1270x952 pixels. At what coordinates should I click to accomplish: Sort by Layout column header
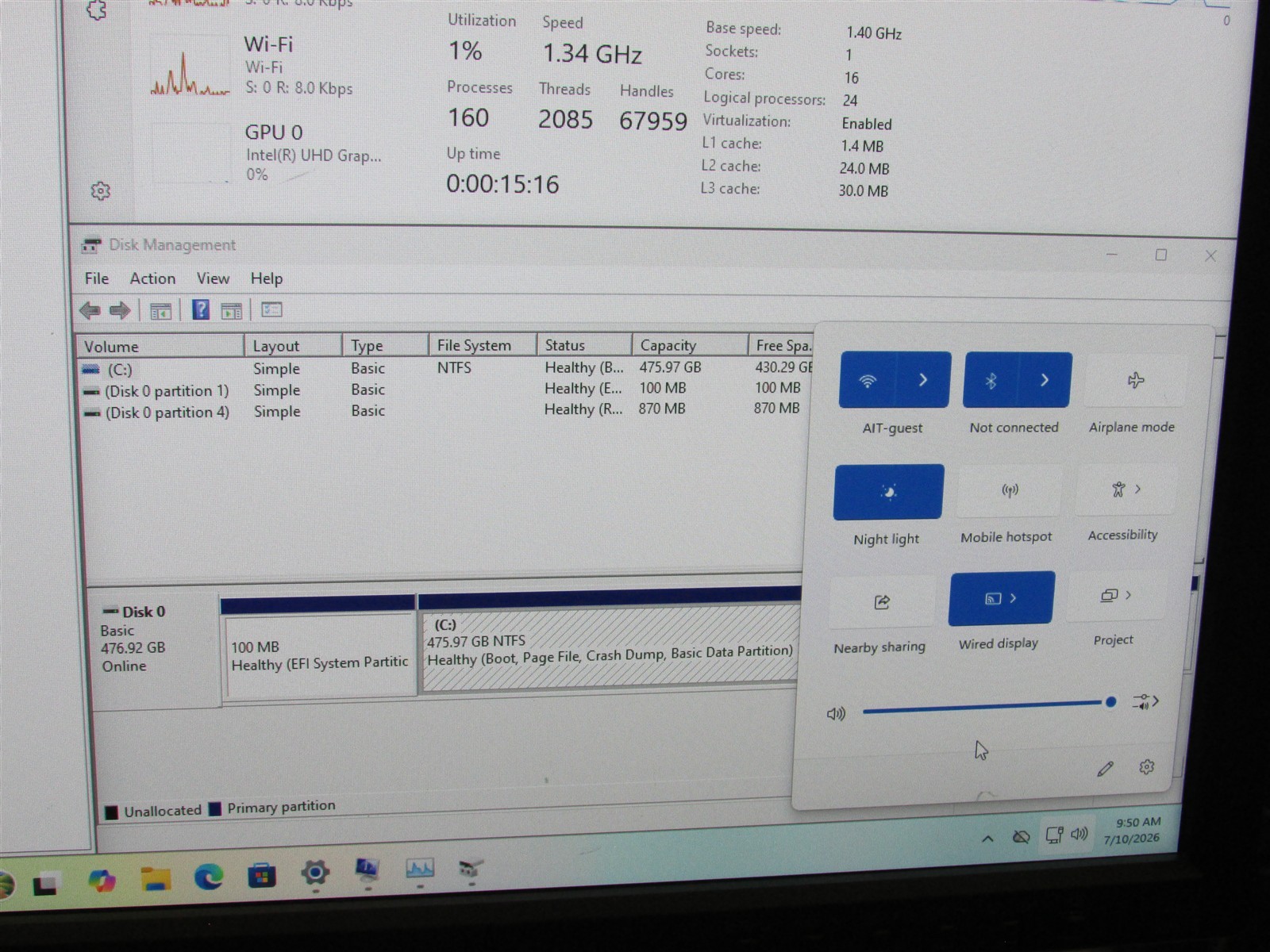click(293, 346)
